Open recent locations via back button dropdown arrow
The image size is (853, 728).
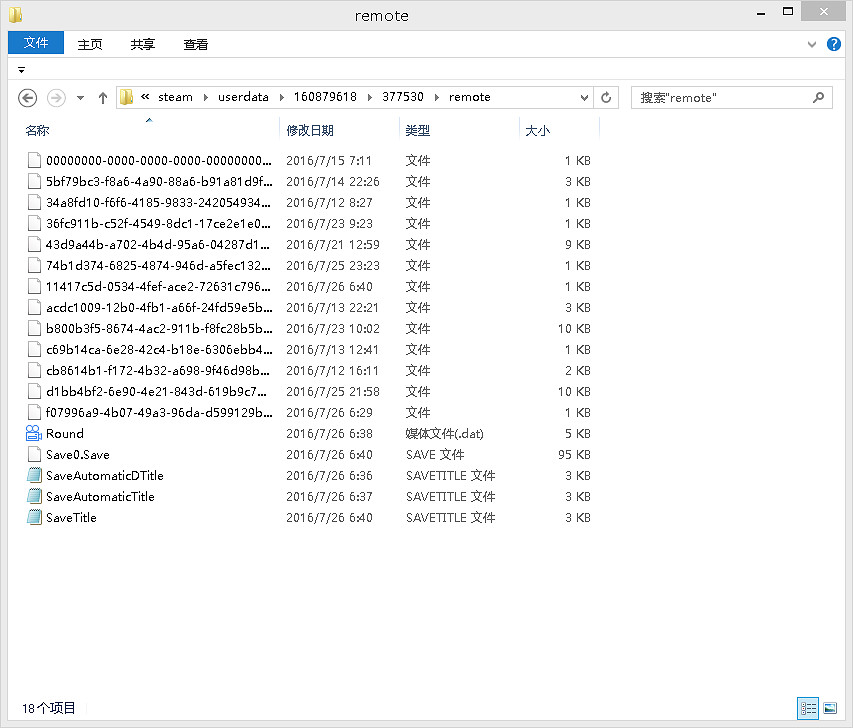(x=78, y=97)
